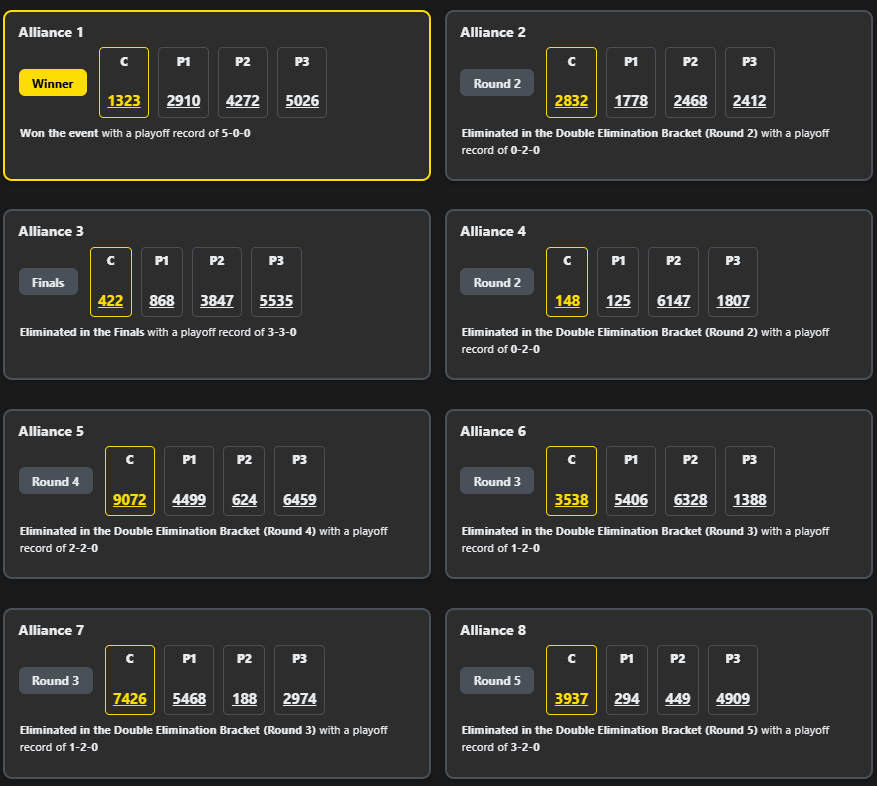The image size is (877, 786).
Task: Open team 6328 link
Action: pos(690,500)
